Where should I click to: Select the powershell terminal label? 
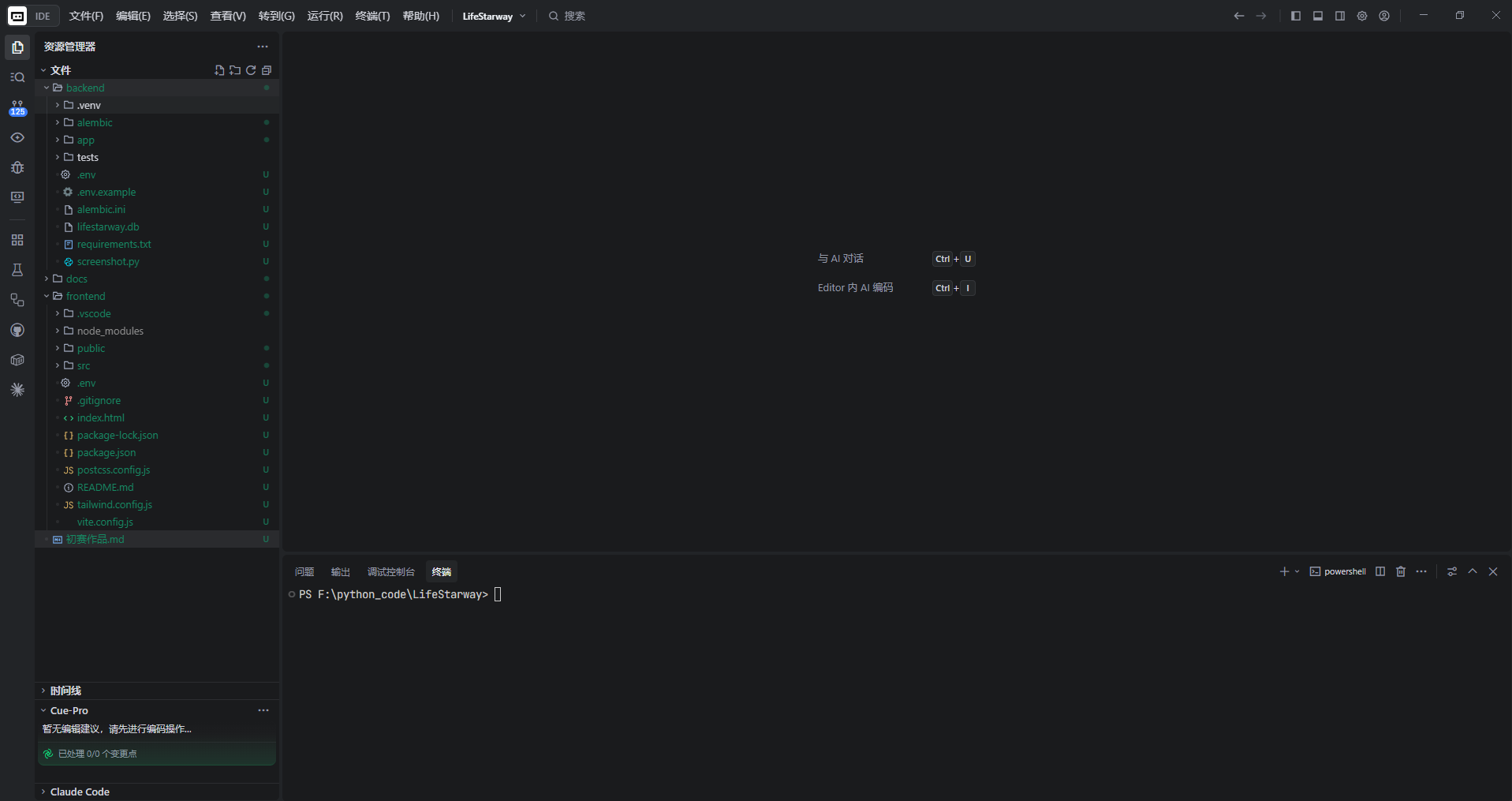(1338, 571)
